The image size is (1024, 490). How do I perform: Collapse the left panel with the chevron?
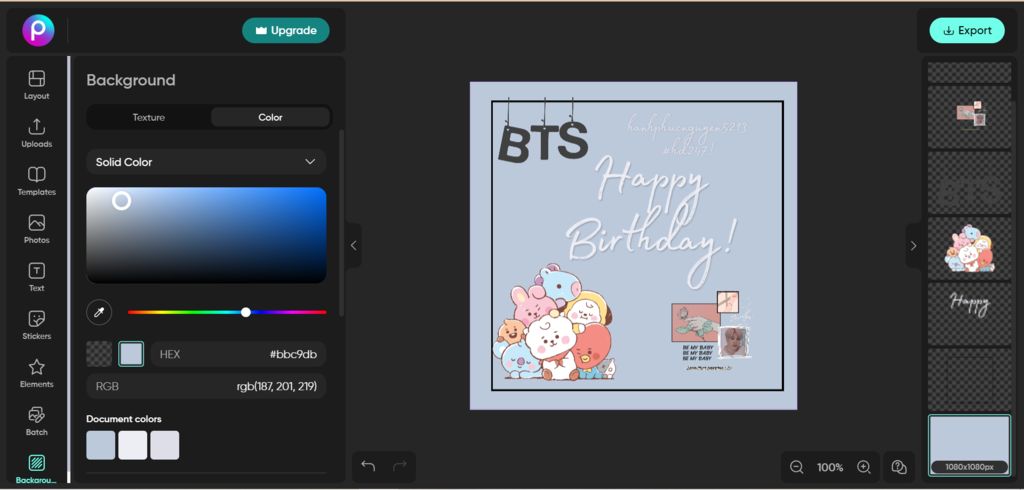pyautogui.click(x=353, y=246)
